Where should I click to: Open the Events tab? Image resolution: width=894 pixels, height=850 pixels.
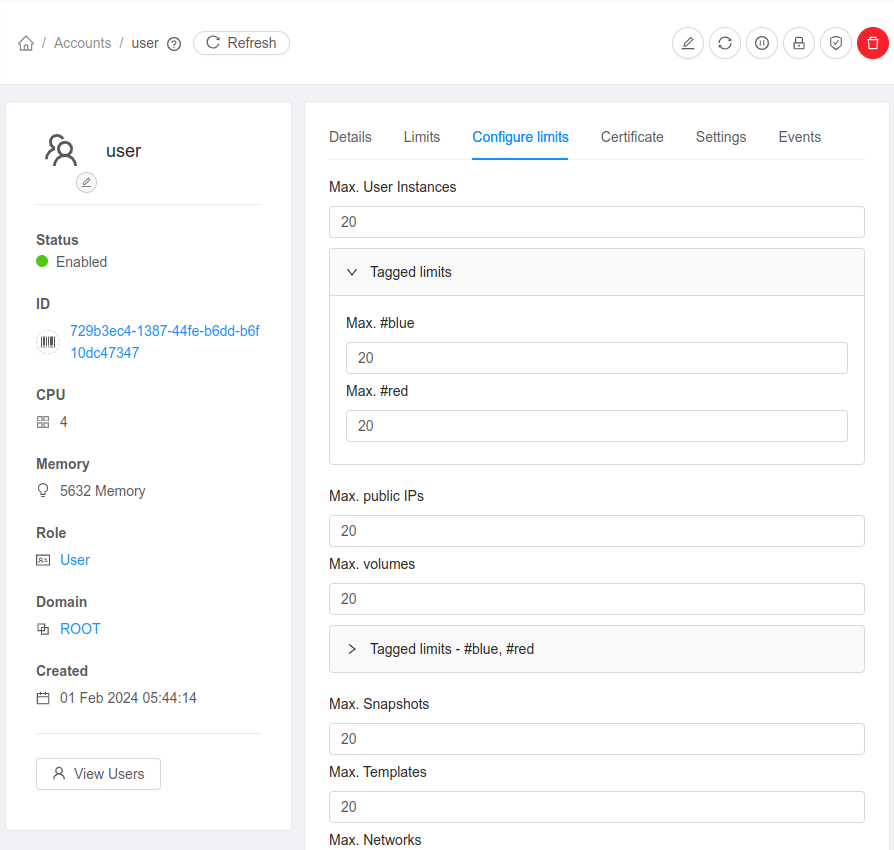799,137
